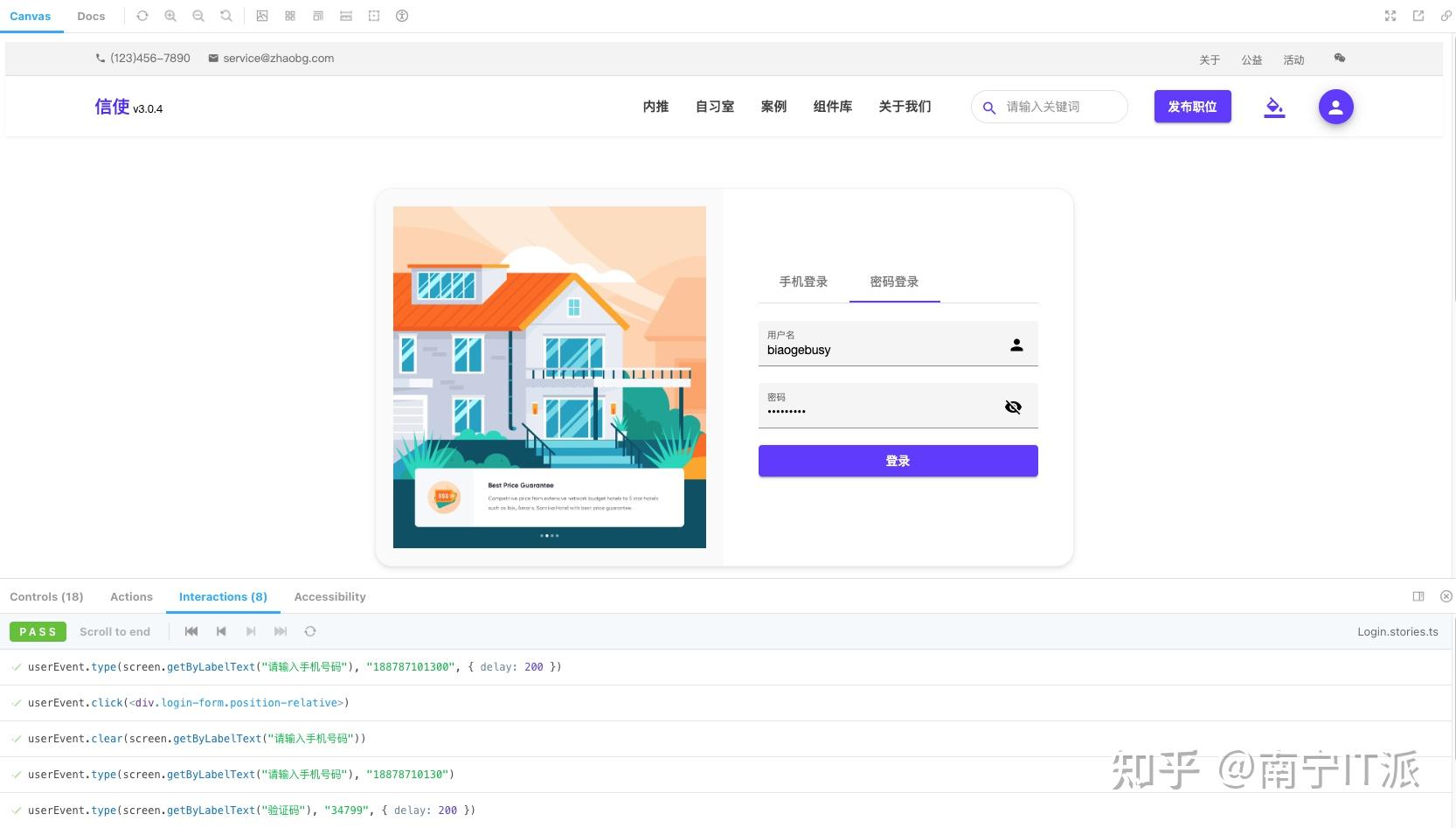This screenshot has height=828, width=1456.
Task: Click the 登录 submit button
Action: click(898, 461)
